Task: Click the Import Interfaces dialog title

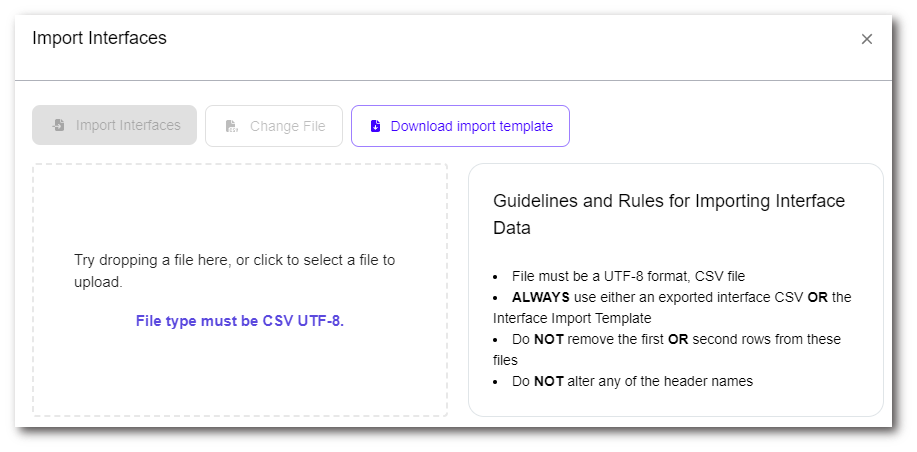Action: point(99,39)
